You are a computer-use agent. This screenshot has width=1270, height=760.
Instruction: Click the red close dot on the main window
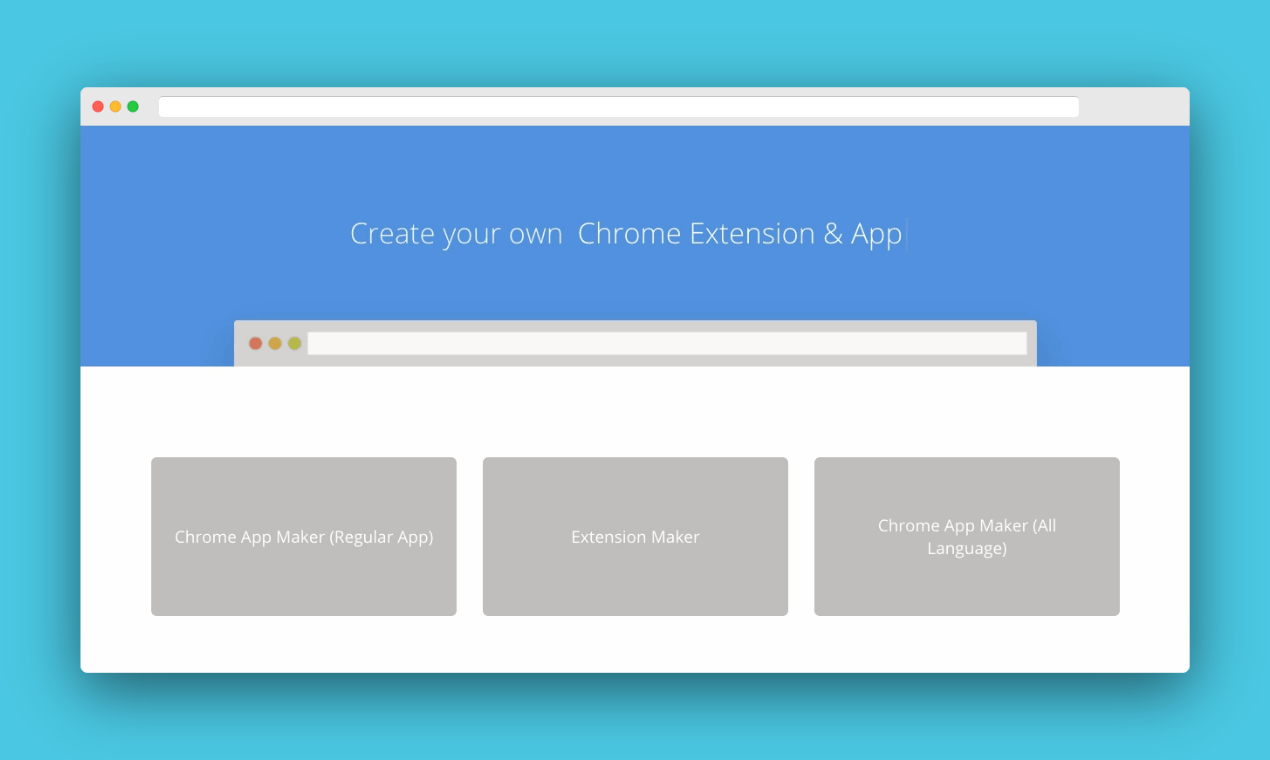97,105
